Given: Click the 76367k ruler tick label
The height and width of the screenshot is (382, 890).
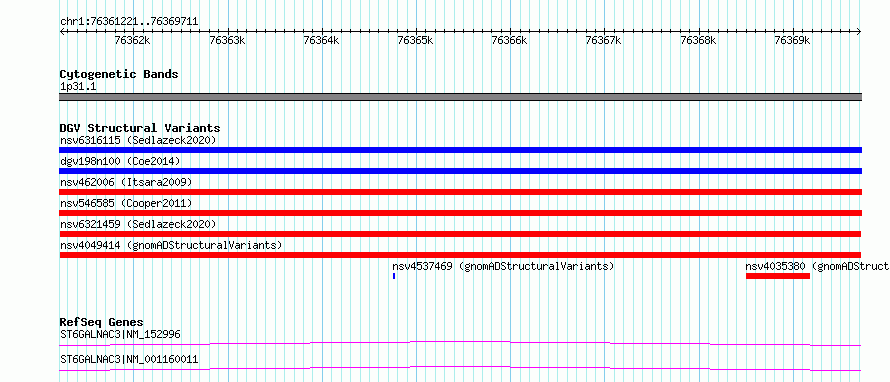Looking at the screenshot, I should pyautogui.click(x=603, y=40).
